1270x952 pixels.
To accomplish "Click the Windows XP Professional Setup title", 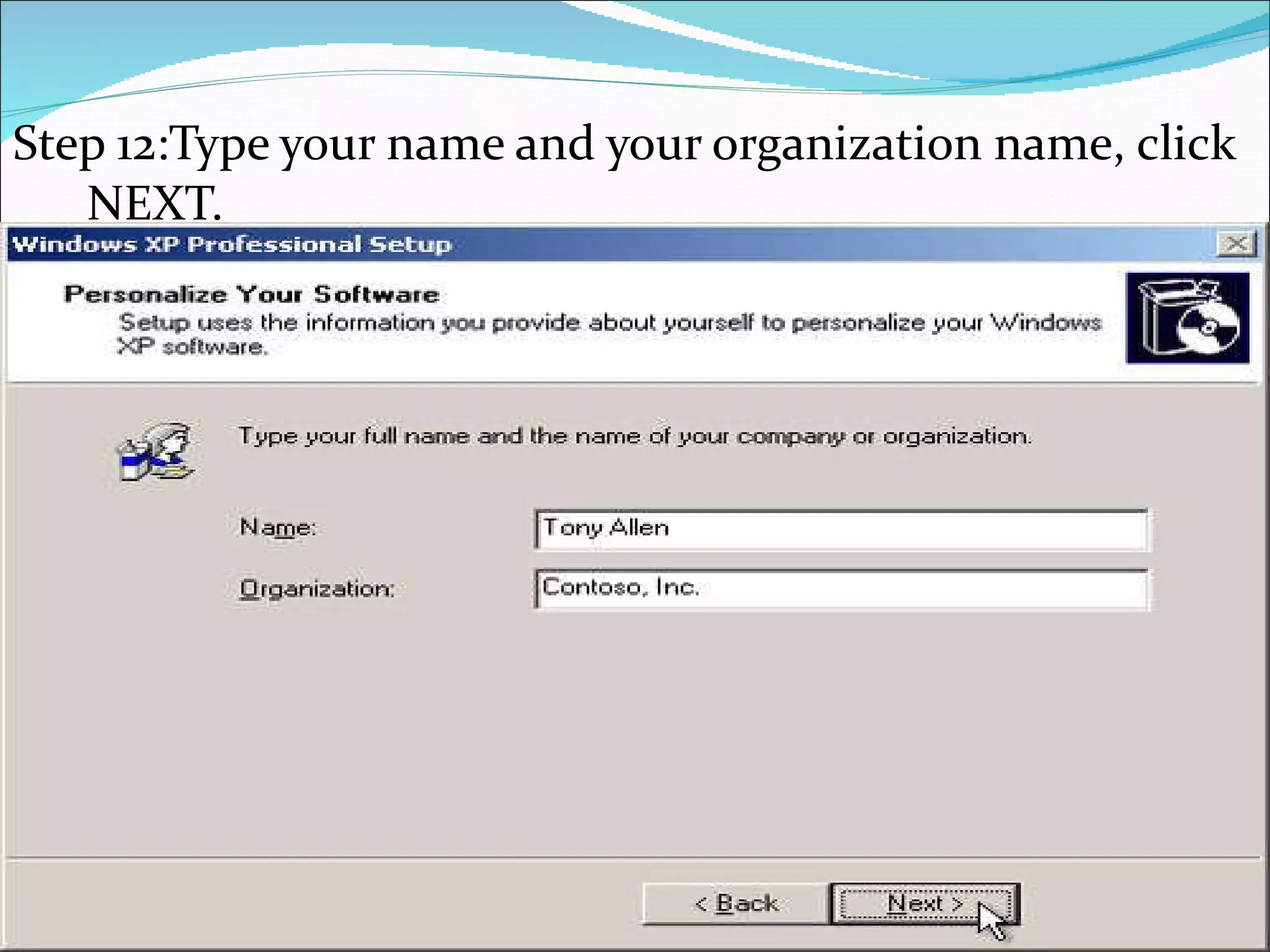I will (232, 244).
